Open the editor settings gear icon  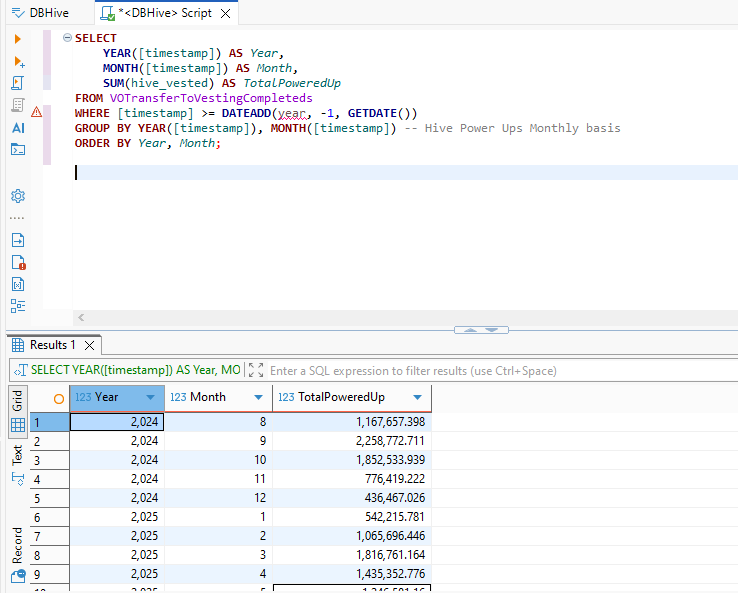[x=18, y=196]
